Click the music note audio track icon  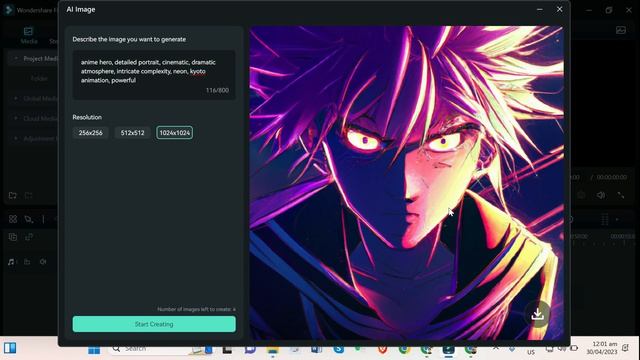tap(11, 262)
